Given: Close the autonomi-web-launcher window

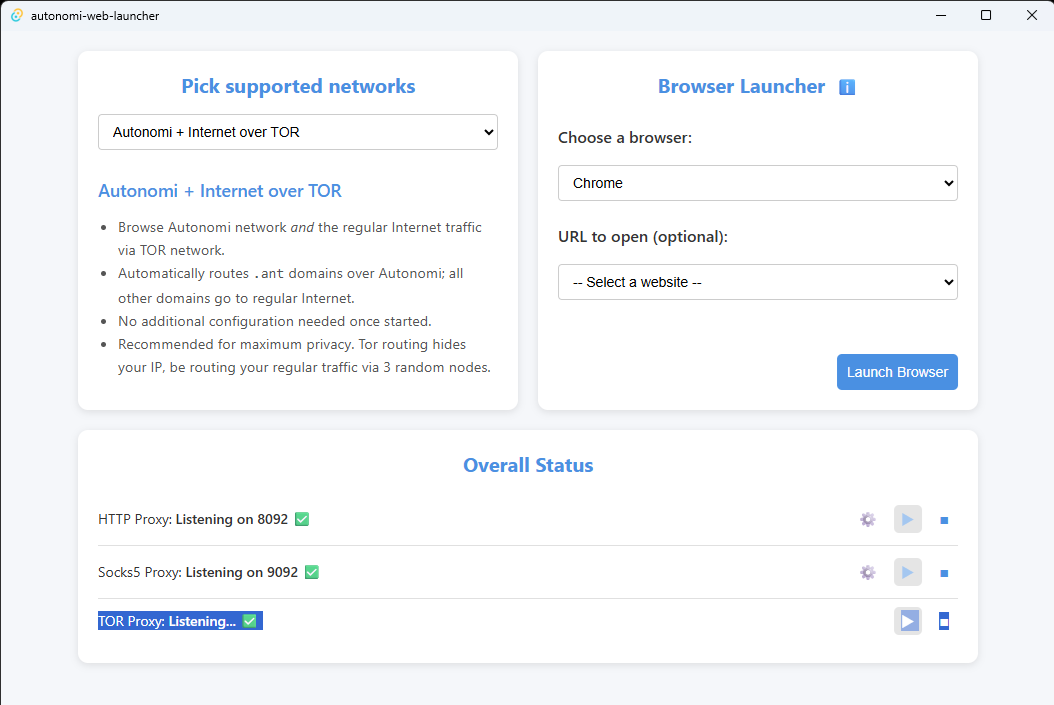Looking at the screenshot, I should coord(1032,15).
